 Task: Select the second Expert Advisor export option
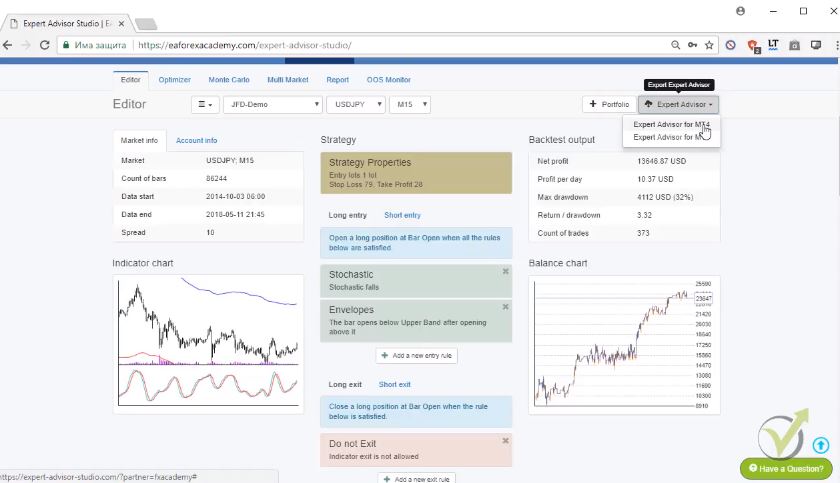point(671,137)
